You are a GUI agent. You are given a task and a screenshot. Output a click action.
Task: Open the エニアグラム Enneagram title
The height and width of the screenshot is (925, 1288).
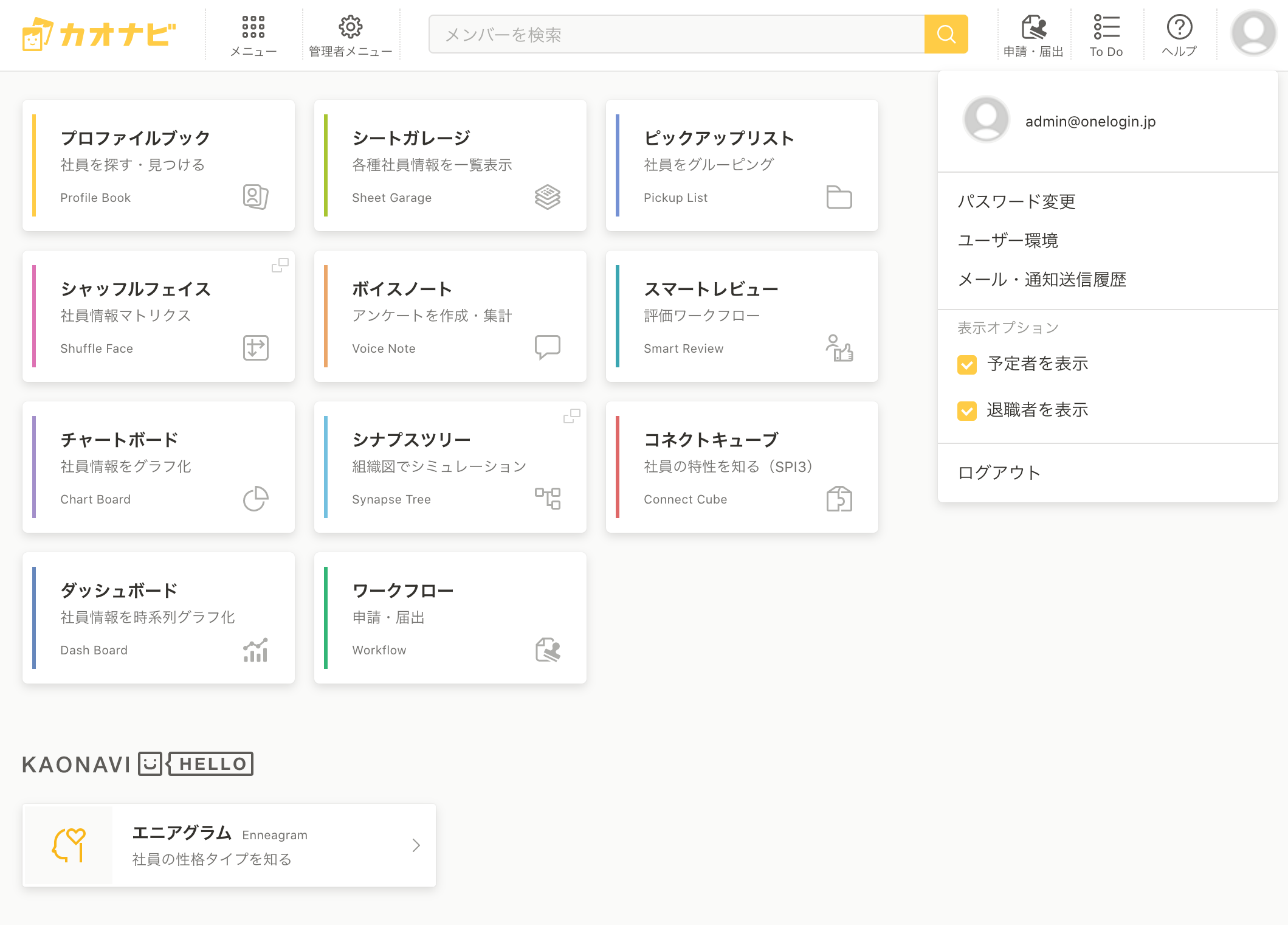pos(219,833)
